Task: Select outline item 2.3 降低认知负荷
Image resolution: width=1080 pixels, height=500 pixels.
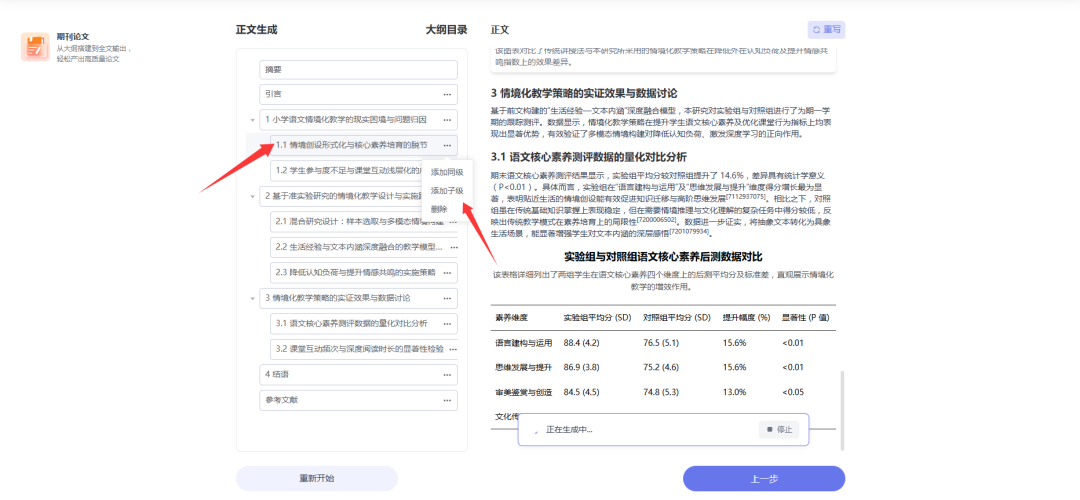Action: (363, 272)
